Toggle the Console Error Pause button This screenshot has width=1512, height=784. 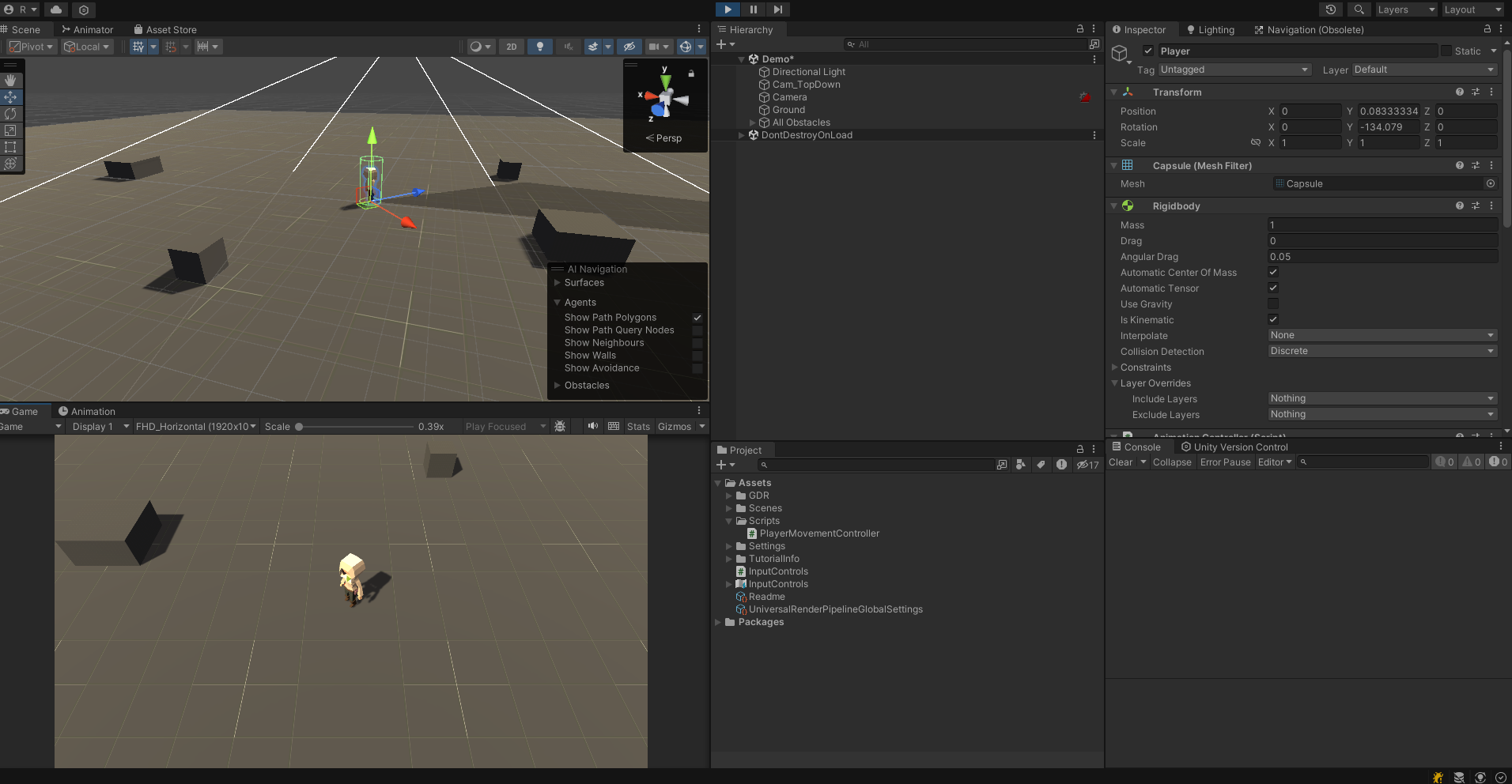tap(1226, 462)
